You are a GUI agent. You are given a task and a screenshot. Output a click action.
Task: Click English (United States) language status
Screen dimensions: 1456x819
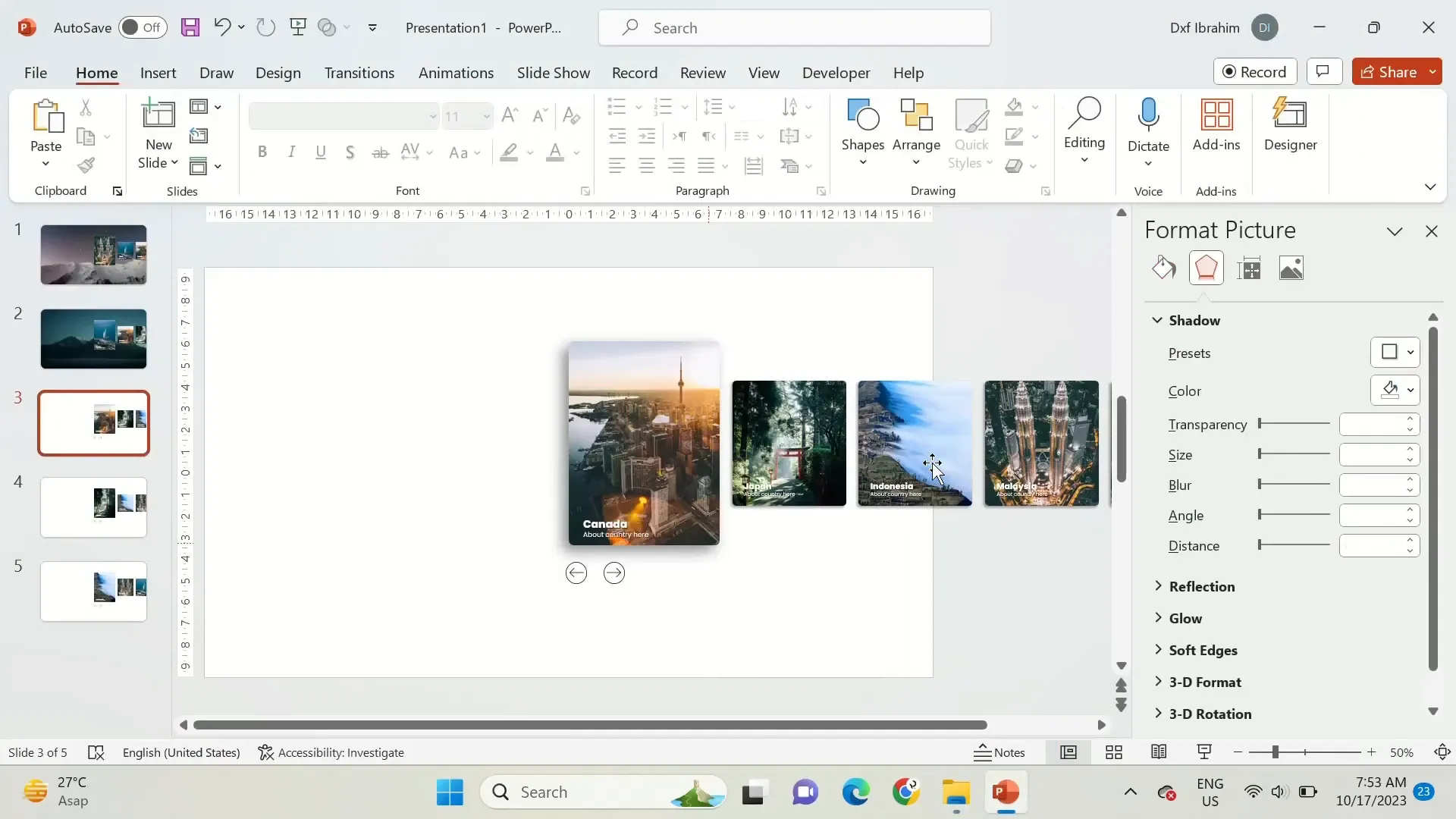181,752
